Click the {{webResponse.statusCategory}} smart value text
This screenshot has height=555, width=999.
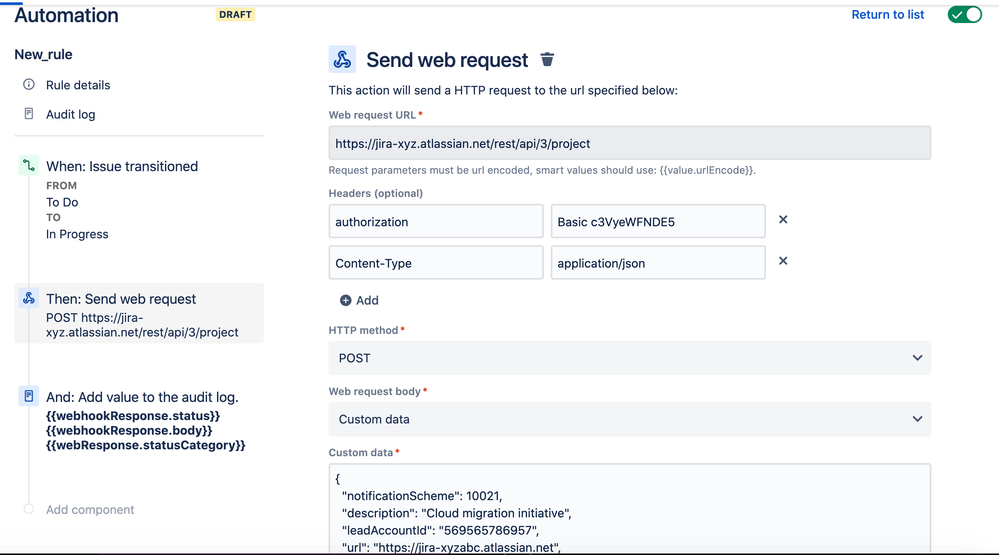pyautogui.click(x=145, y=445)
